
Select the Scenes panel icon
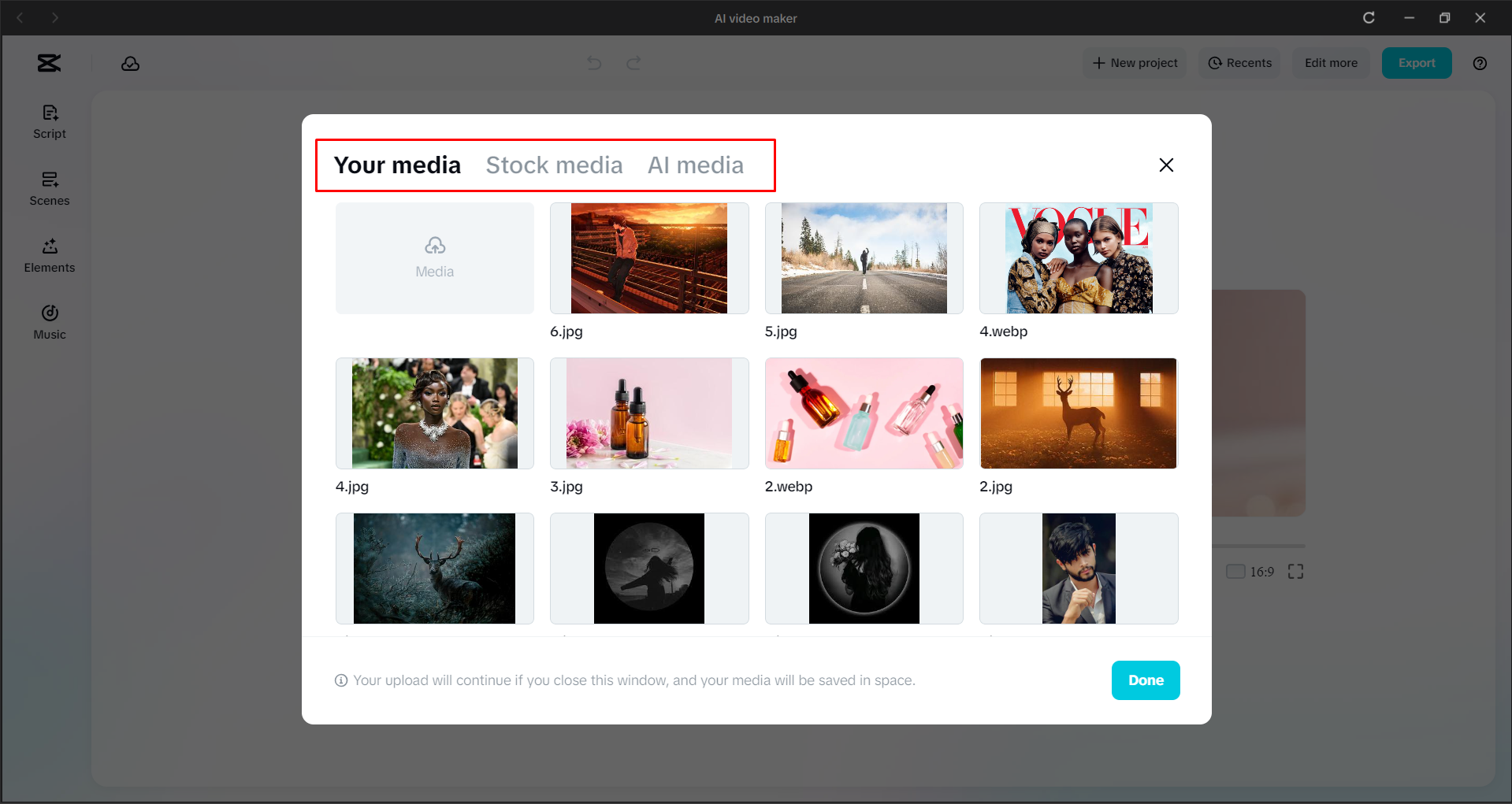pyautogui.click(x=49, y=189)
